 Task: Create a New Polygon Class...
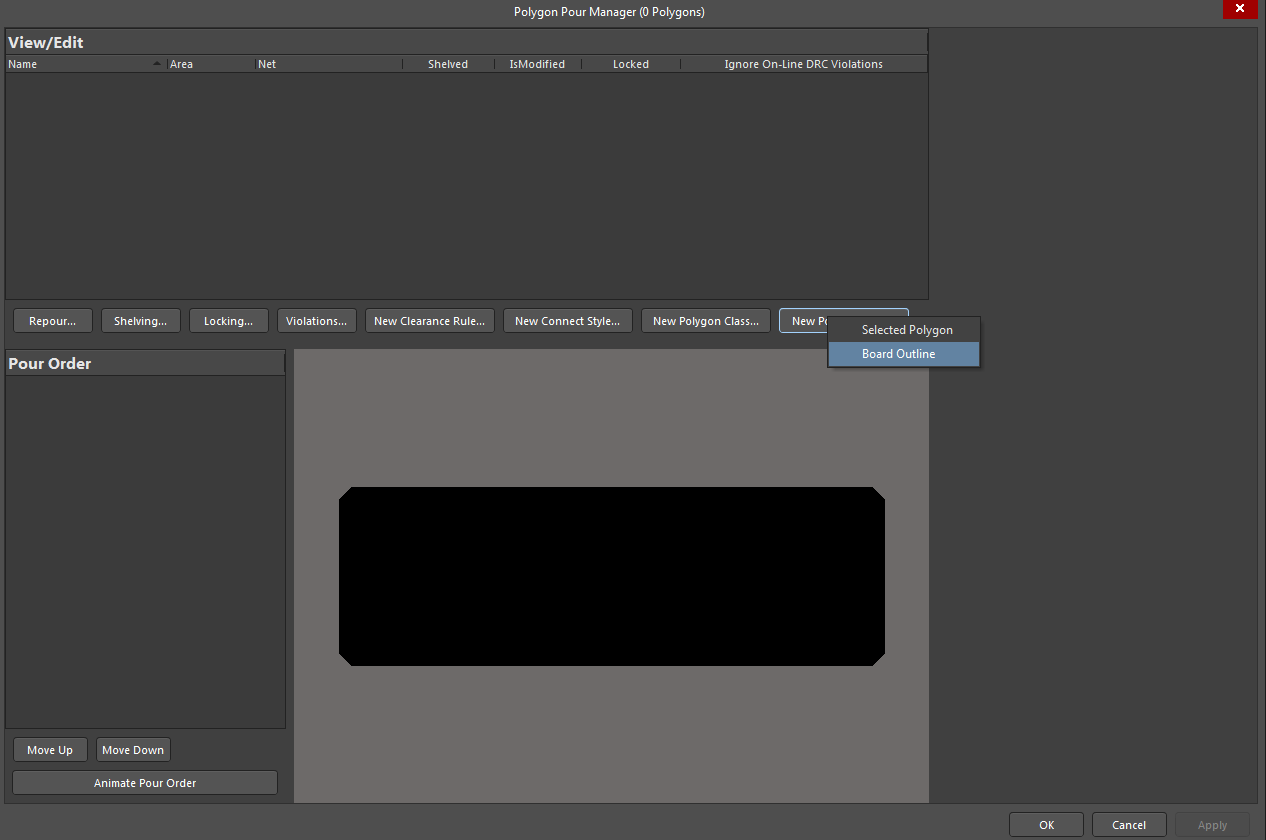705,321
